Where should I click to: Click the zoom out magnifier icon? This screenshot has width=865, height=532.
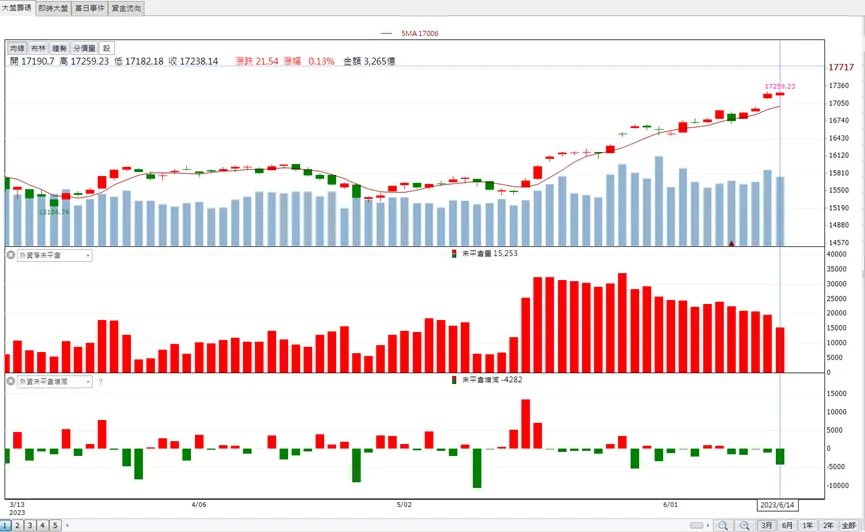[723, 525]
